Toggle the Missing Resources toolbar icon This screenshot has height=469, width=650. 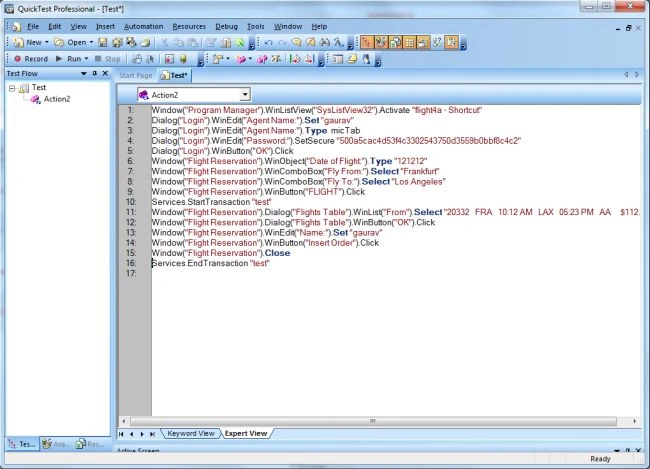pyautogui.click(x=437, y=42)
